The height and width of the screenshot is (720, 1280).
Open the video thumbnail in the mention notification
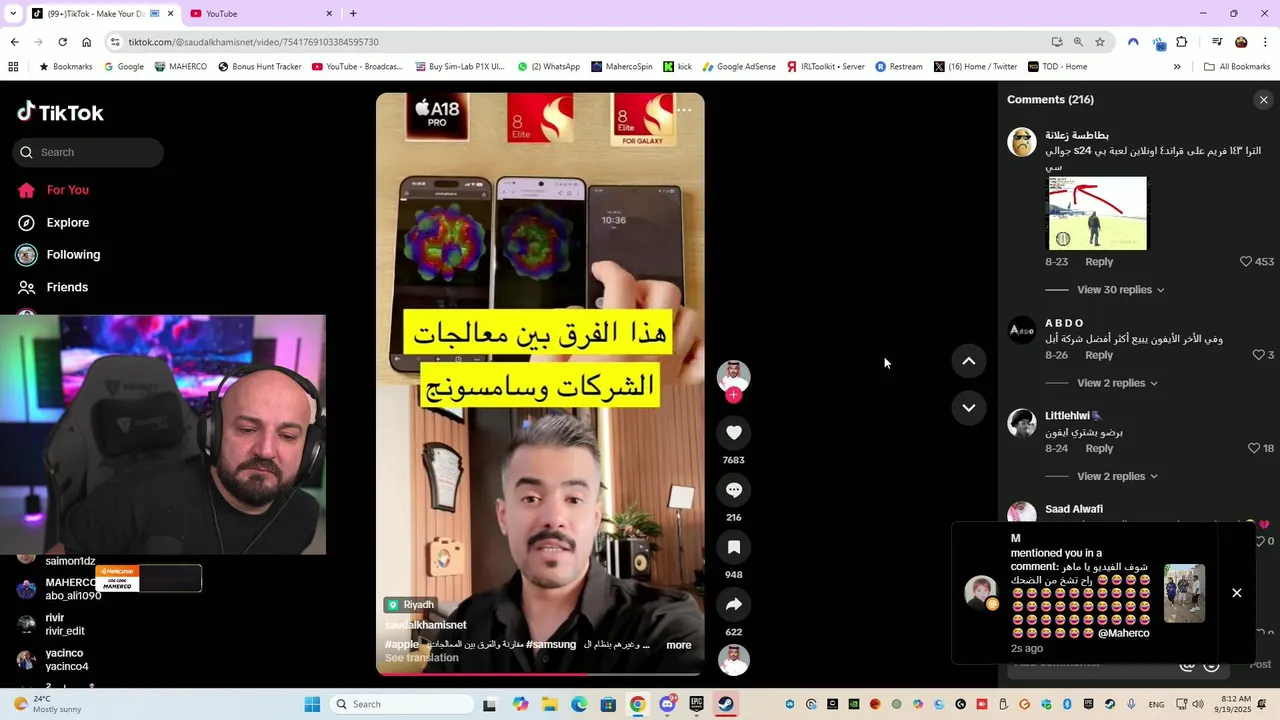point(1184,593)
